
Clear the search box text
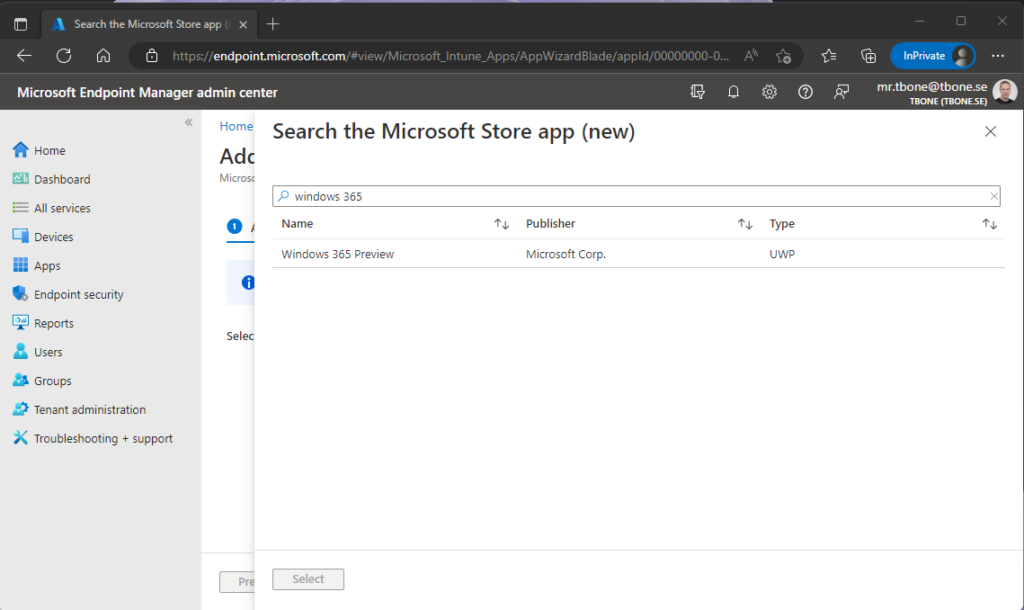tap(993, 196)
